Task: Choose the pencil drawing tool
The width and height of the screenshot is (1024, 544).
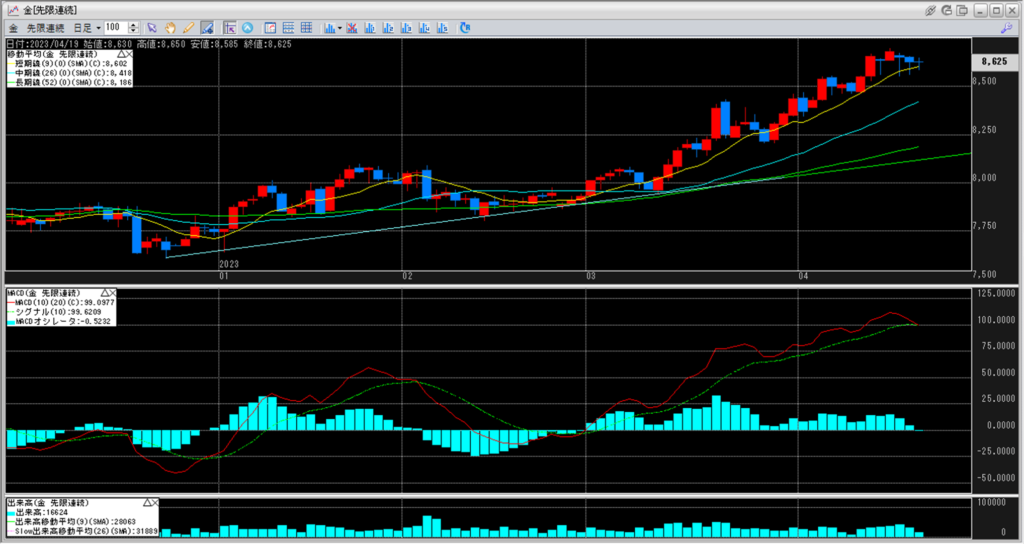Action: click(x=187, y=27)
